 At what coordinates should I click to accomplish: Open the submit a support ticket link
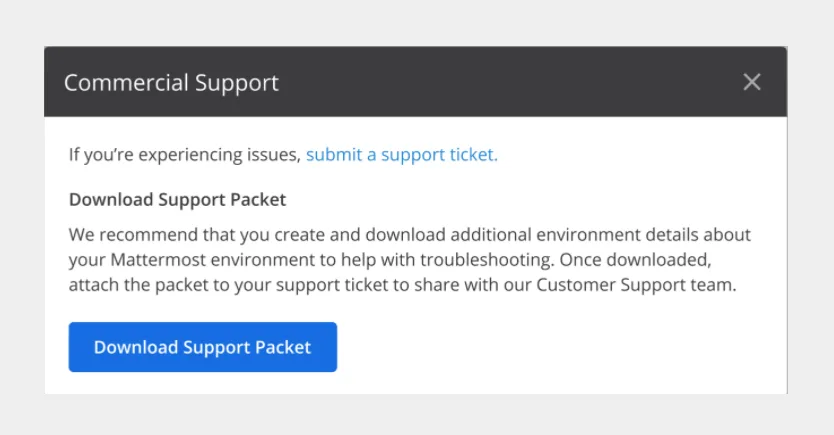402,155
